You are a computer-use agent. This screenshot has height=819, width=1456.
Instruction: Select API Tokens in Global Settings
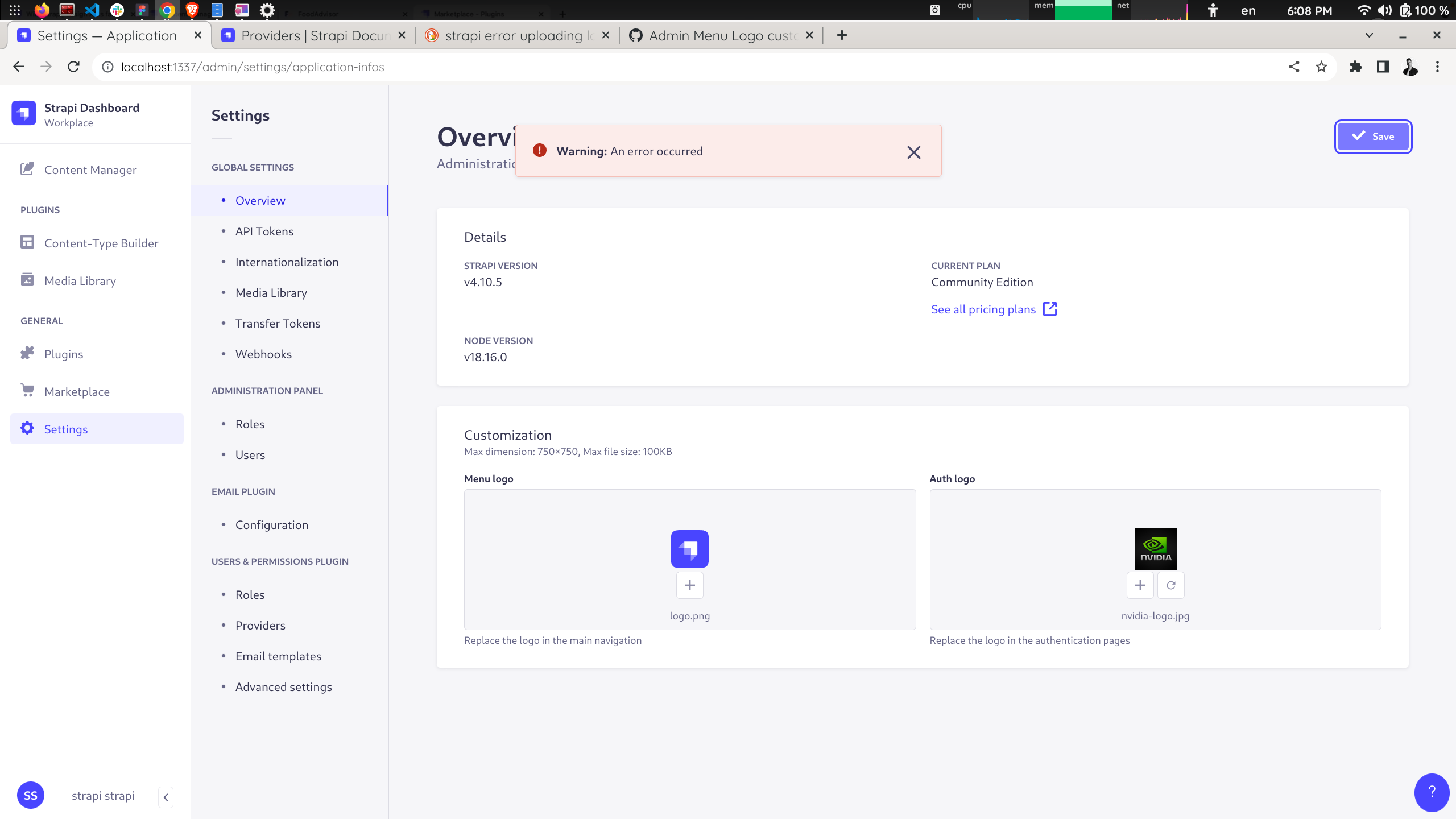click(264, 231)
